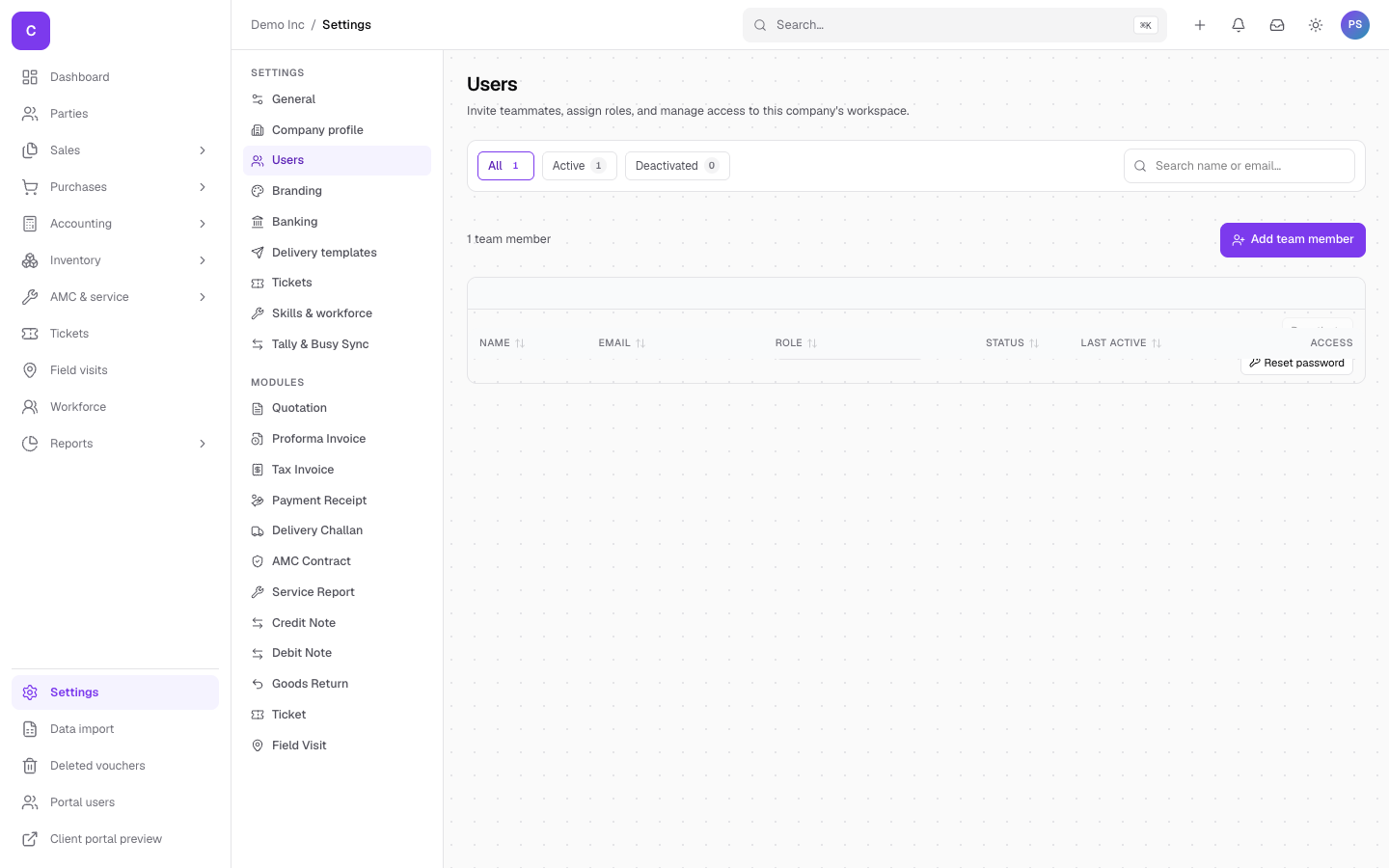Open Delivery Challan module settings

(337, 530)
